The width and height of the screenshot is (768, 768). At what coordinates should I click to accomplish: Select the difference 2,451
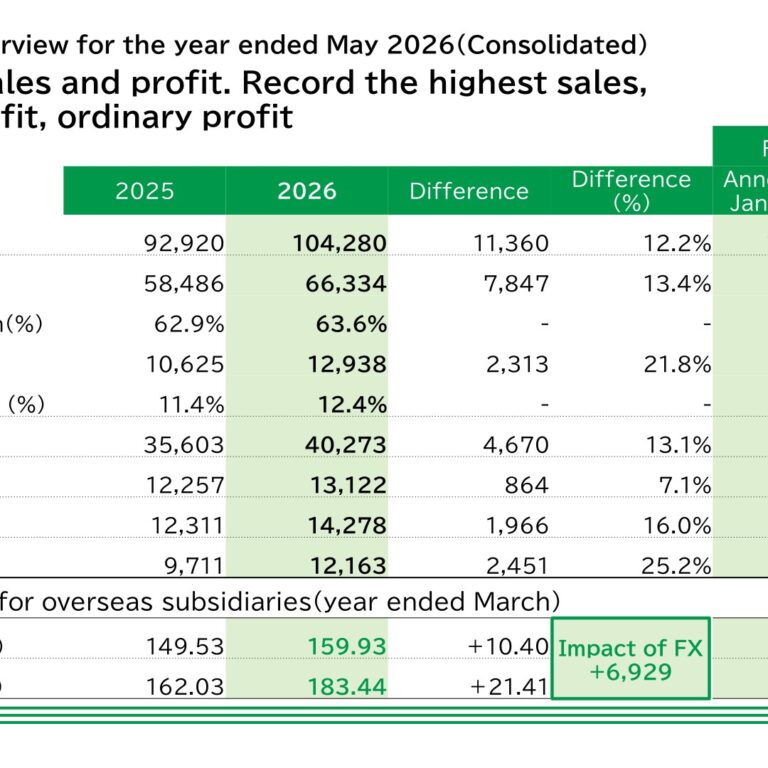[517, 566]
